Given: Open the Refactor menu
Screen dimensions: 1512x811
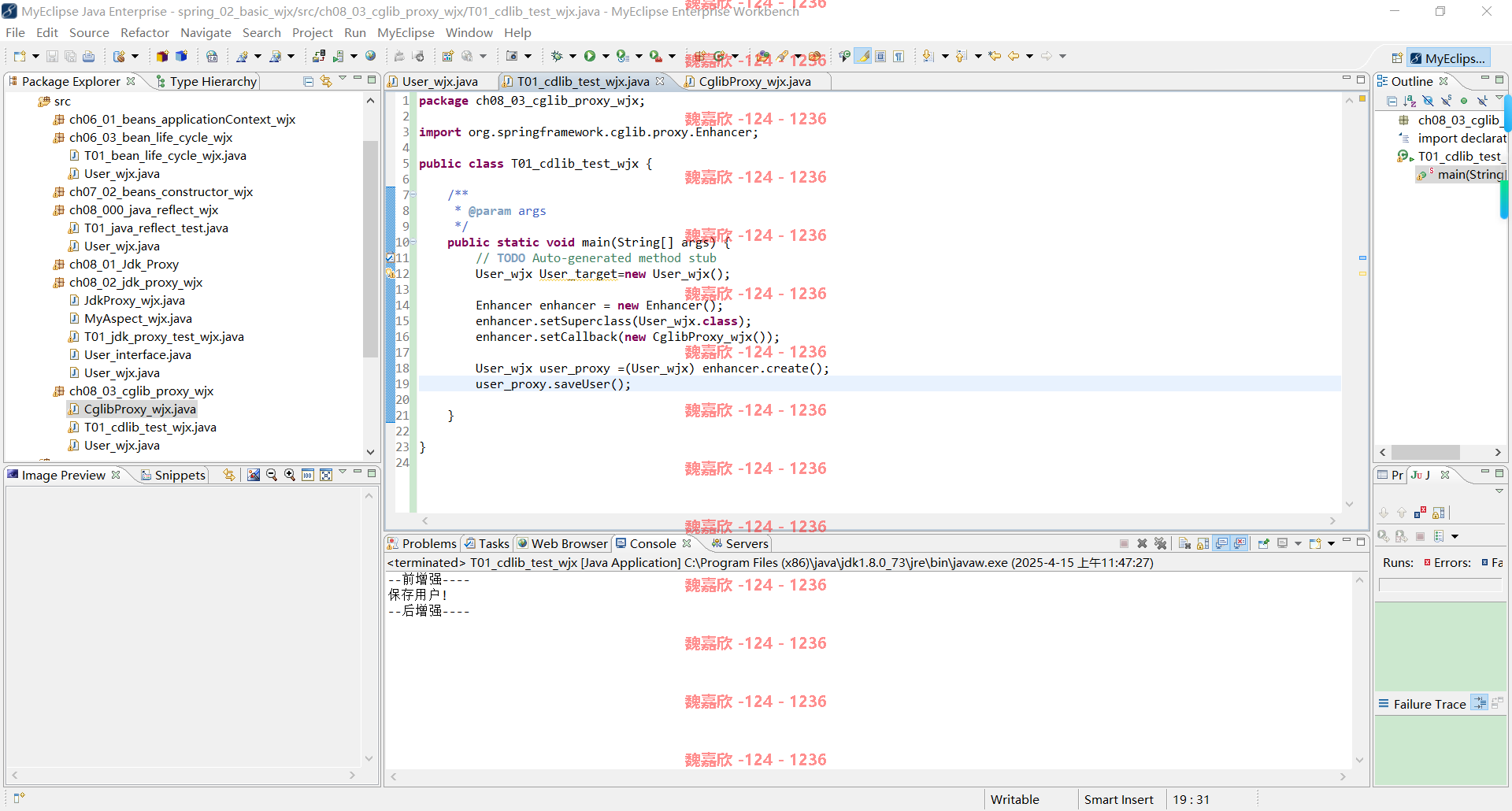Looking at the screenshot, I should [144, 32].
